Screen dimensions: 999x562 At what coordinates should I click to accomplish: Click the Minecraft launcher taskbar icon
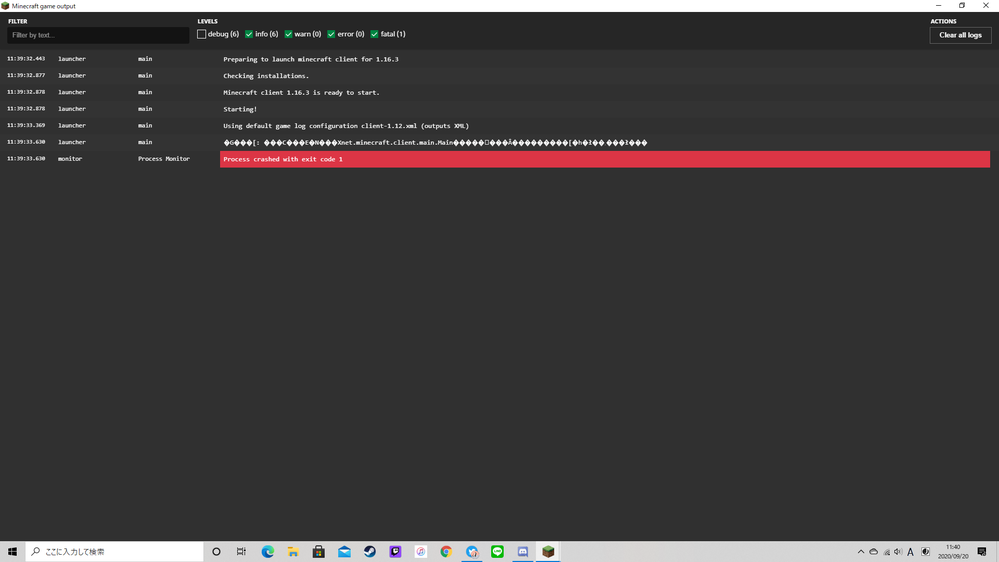(x=548, y=552)
